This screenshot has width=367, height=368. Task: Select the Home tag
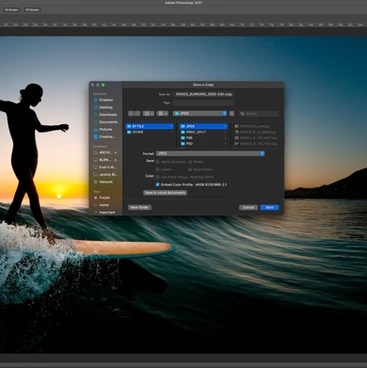click(x=102, y=205)
